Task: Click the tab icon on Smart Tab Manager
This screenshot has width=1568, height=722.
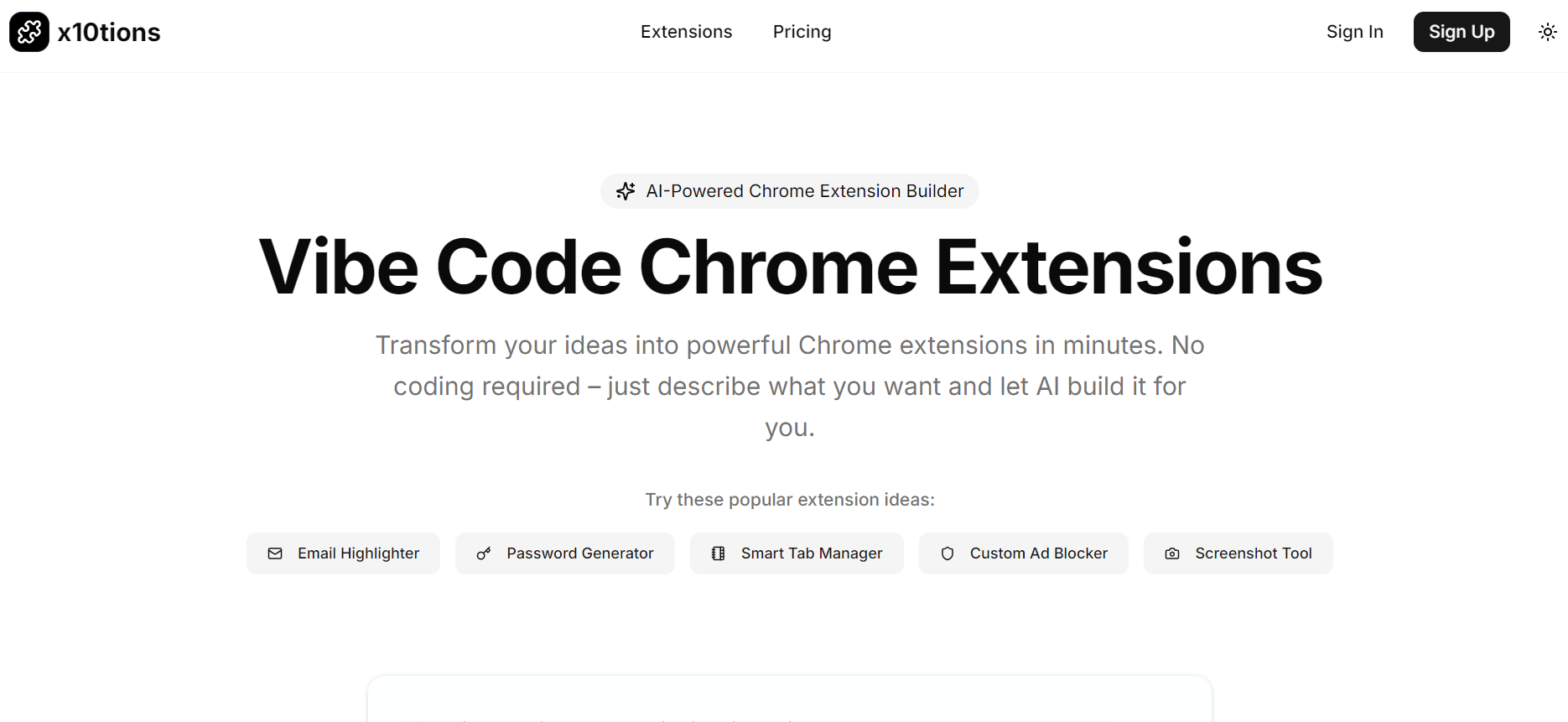Action: [x=719, y=553]
